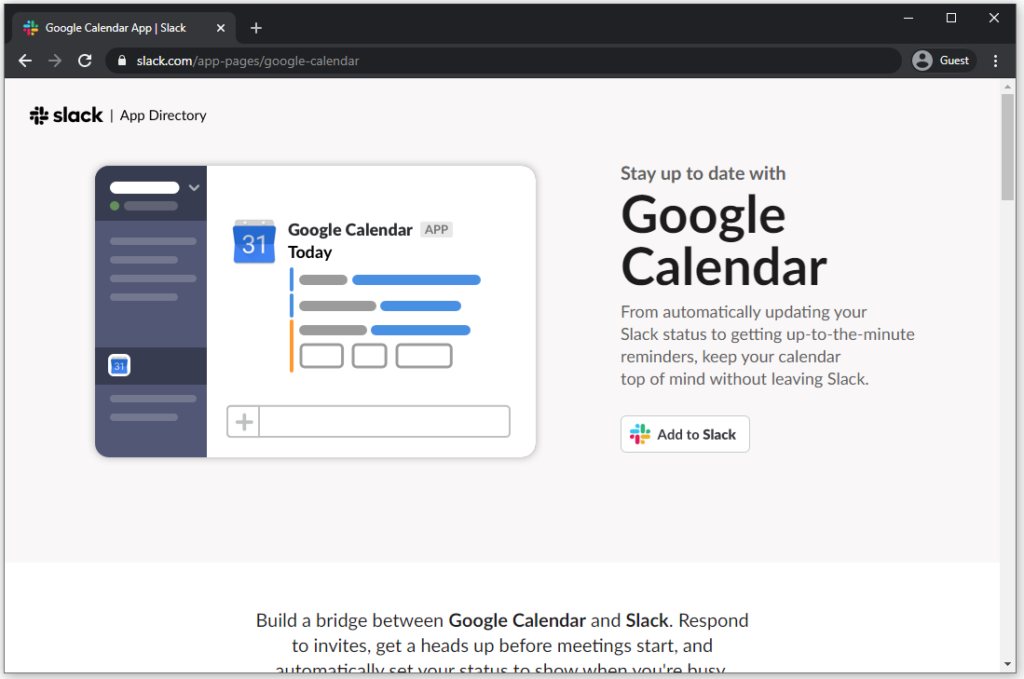Click the empty message input in the app preview
Viewport: 1024px width, 679px height.
[x=384, y=421]
